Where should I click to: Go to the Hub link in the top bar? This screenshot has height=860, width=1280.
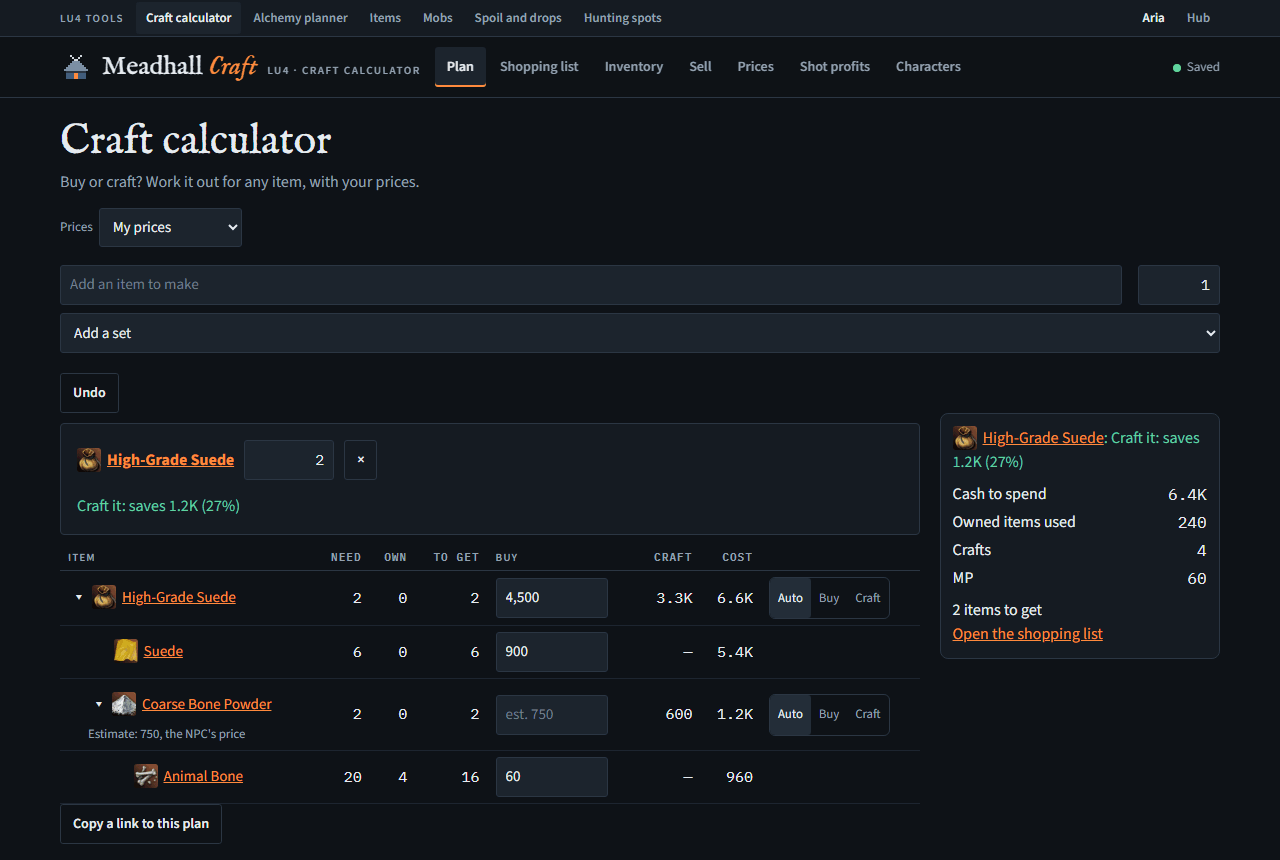[1198, 18]
